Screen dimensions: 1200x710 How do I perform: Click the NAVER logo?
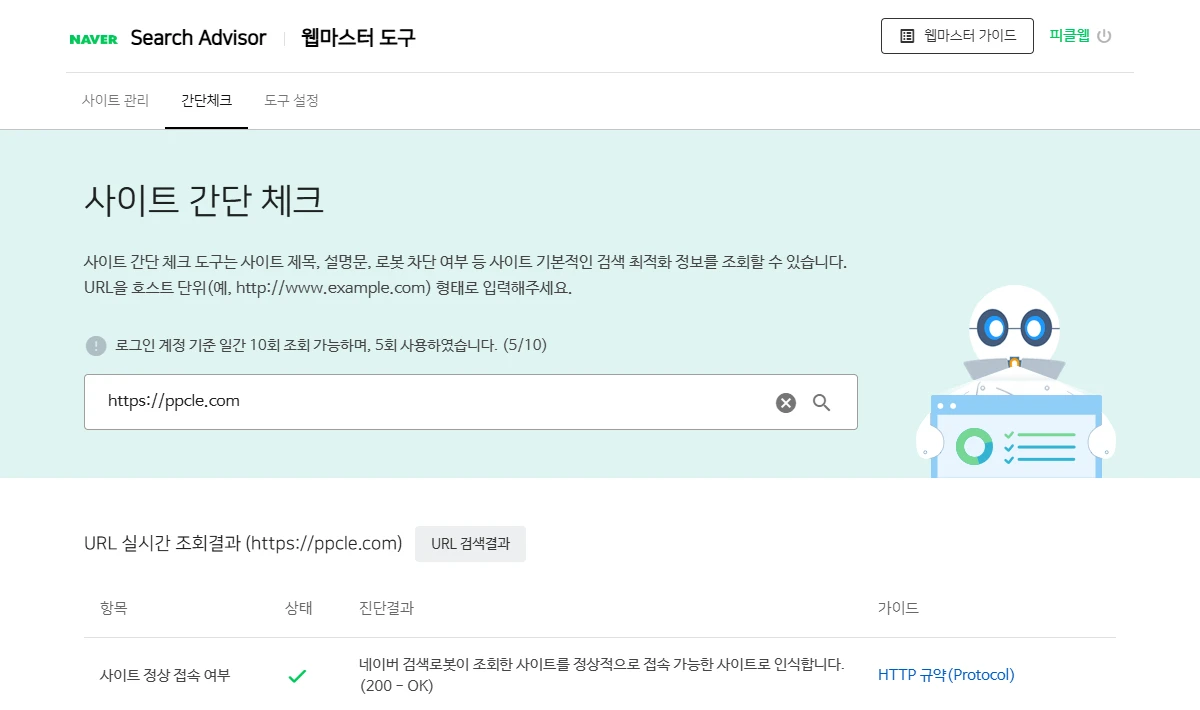(x=92, y=37)
